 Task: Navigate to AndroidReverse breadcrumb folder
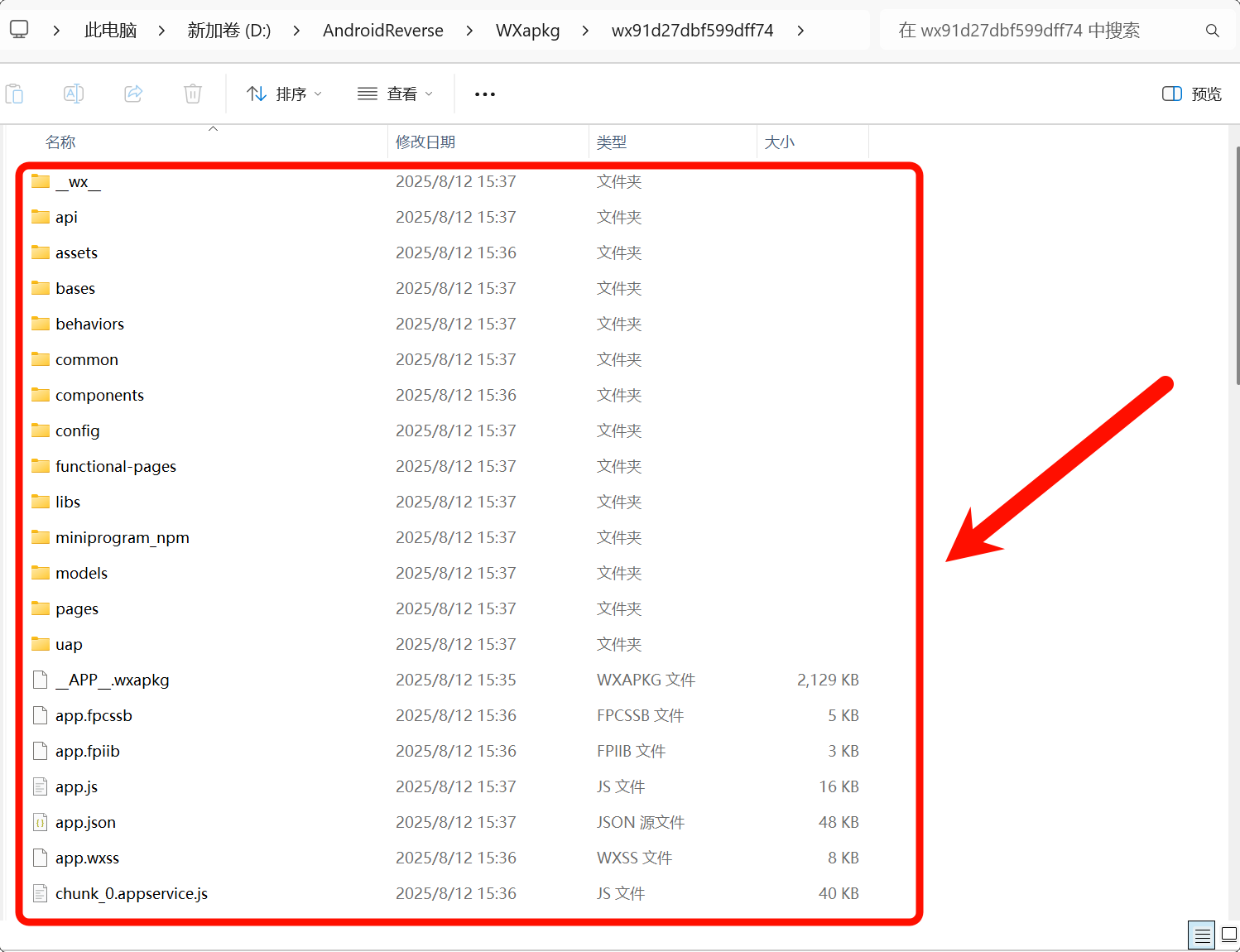pos(382,31)
